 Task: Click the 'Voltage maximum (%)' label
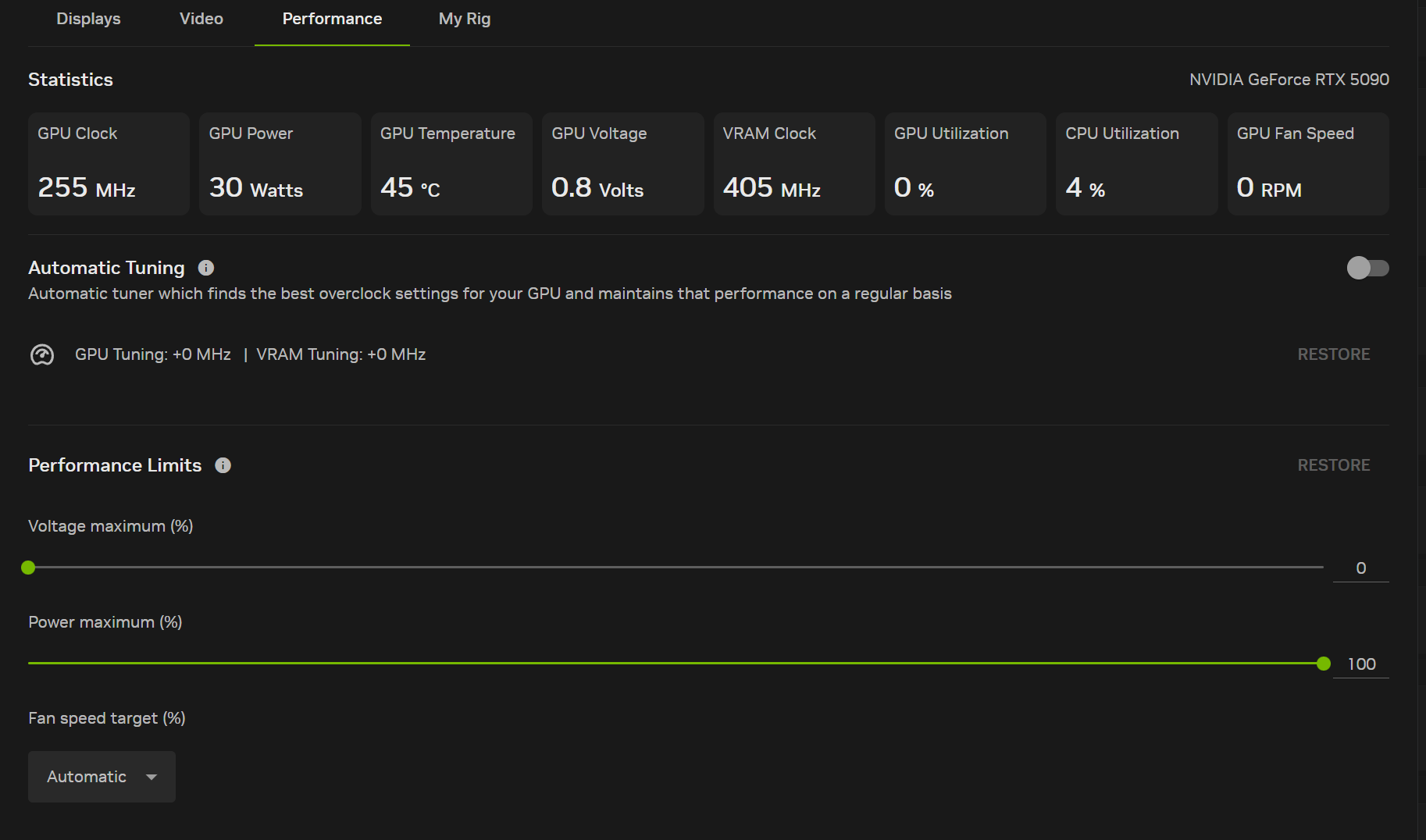pos(111,526)
